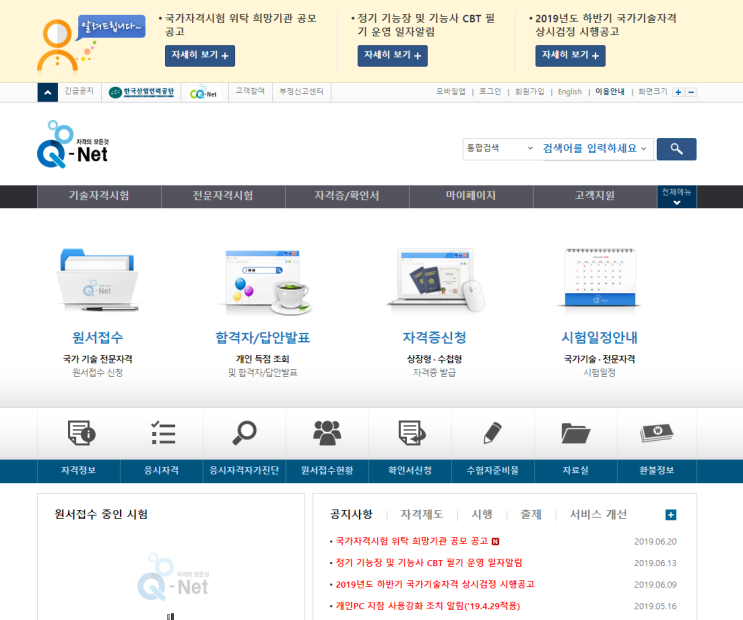Click the 검색어를 입력하세요 search field
Image resolution: width=743 pixels, height=620 pixels.
pyautogui.click(x=594, y=148)
